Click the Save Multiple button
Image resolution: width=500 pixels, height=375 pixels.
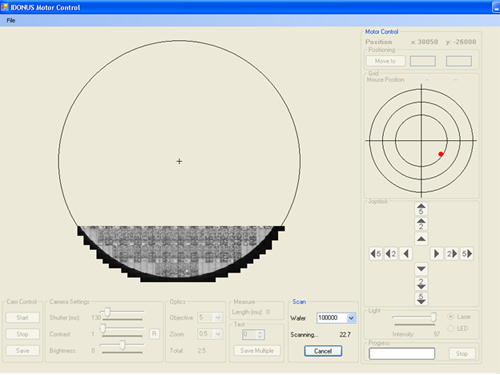pyautogui.click(x=257, y=351)
